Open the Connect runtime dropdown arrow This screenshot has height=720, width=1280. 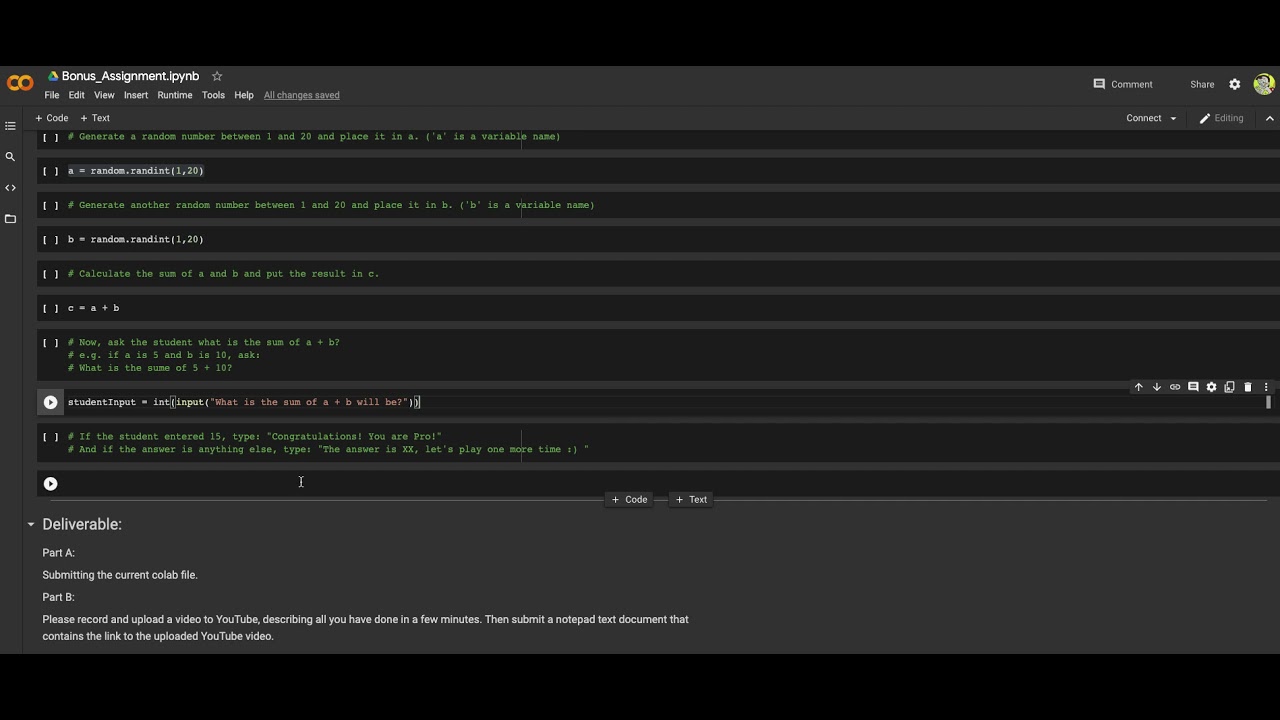point(1173,118)
